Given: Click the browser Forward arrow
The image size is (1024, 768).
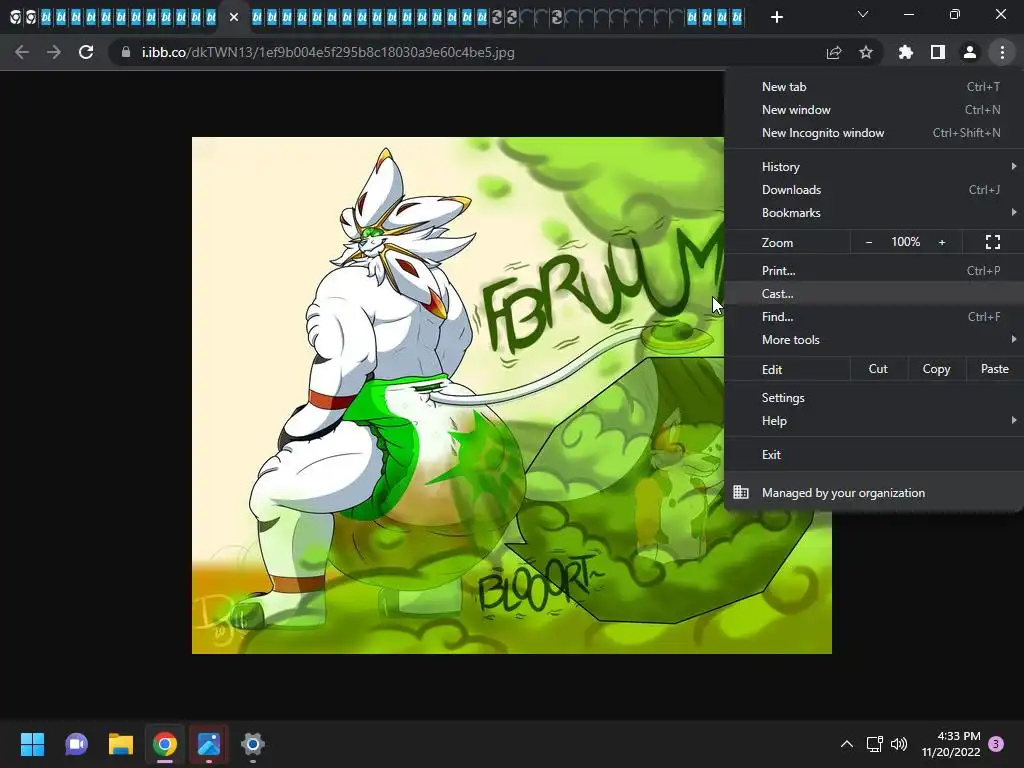Looking at the screenshot, I should pyautogui.click(x=54, y=52).
